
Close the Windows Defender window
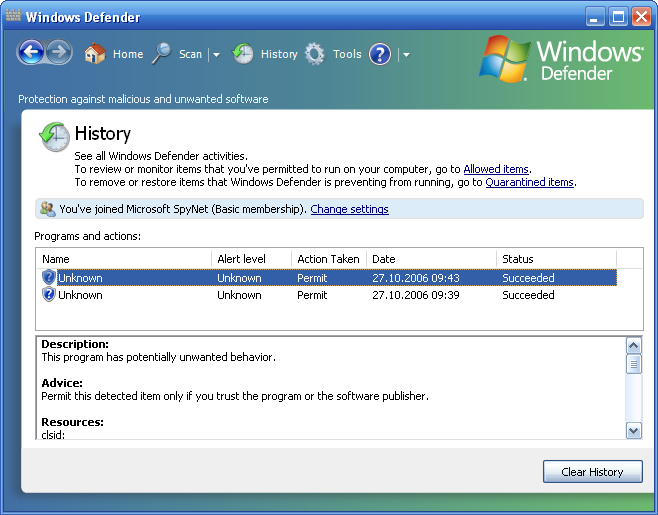[x=642, y=17]
